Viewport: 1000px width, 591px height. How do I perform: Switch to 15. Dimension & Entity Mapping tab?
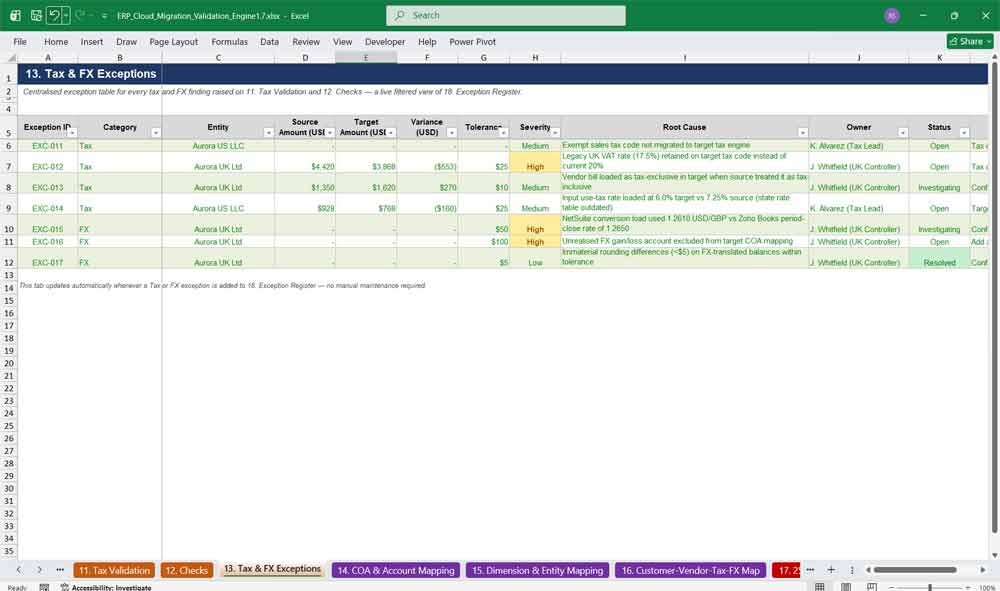point(537,570)
